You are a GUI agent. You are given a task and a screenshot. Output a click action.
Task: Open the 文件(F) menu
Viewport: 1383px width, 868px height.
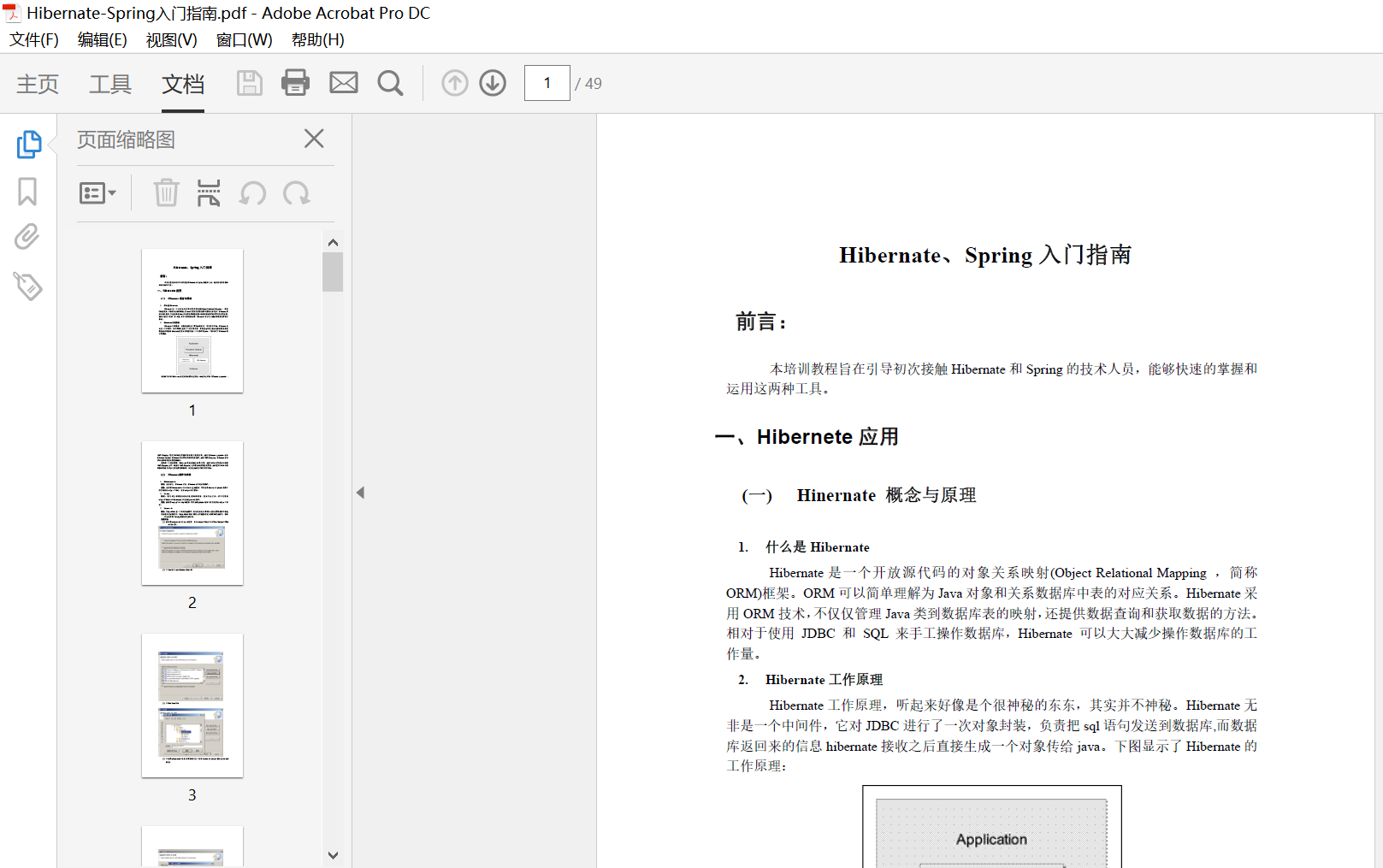coord(34,40)
